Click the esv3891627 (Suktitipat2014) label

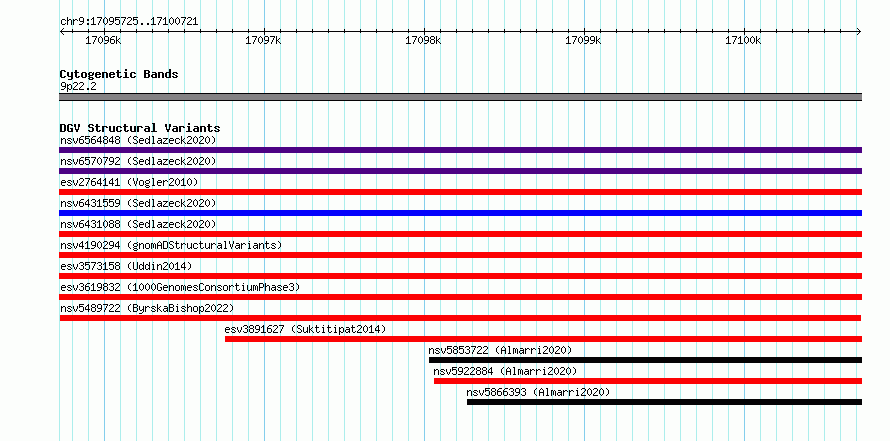305,329
